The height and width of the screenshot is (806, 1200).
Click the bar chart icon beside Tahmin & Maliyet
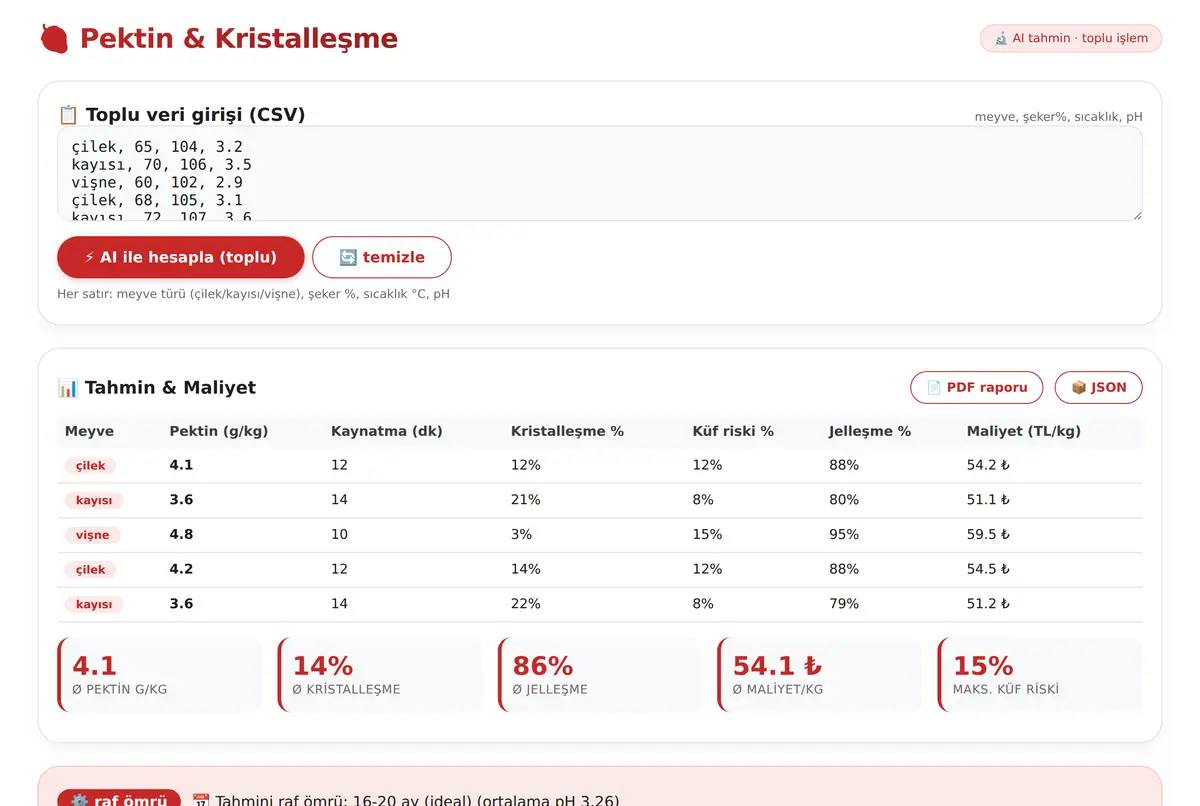(x=68, y=387)
